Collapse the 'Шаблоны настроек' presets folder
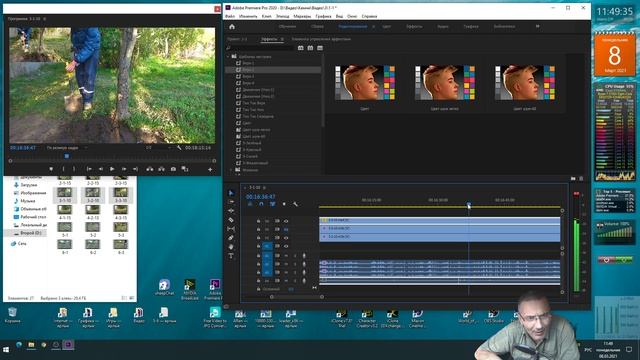This screenshot has width=640, height=360. pyautogui.click(x=229, y=57)
